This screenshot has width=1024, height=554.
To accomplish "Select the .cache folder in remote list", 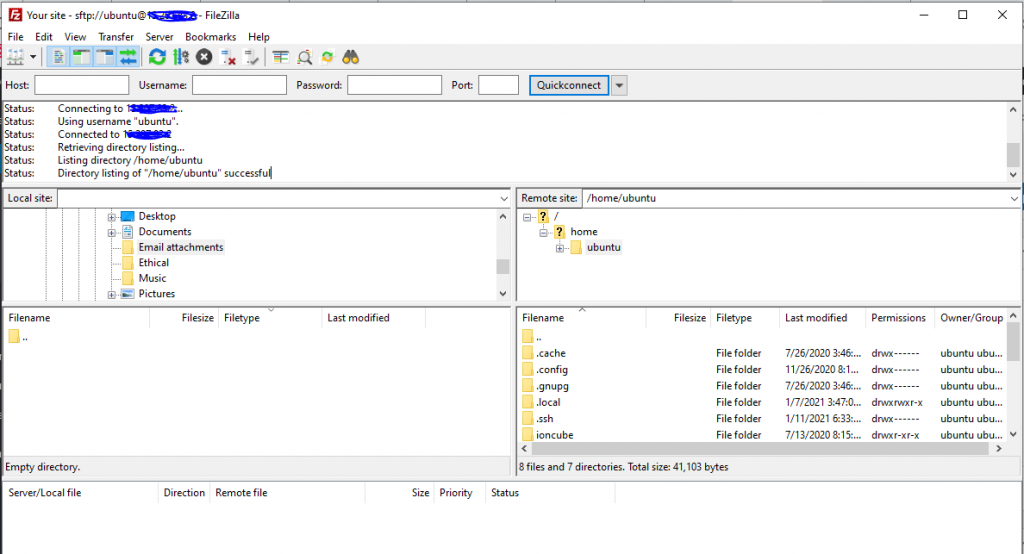I will click(x=551, y=353).
